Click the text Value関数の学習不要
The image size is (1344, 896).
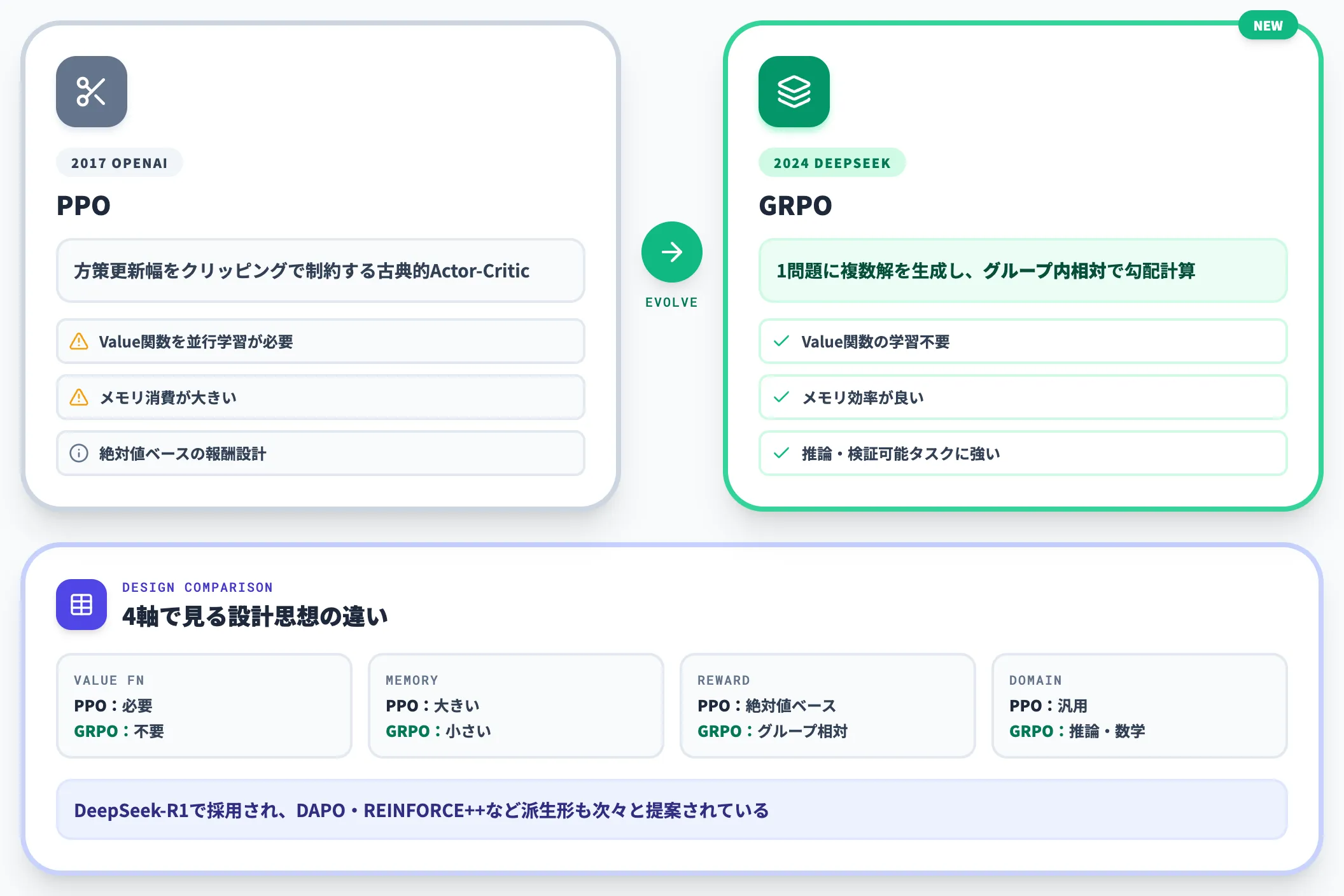pyautogui.click(x=876, y=342)
